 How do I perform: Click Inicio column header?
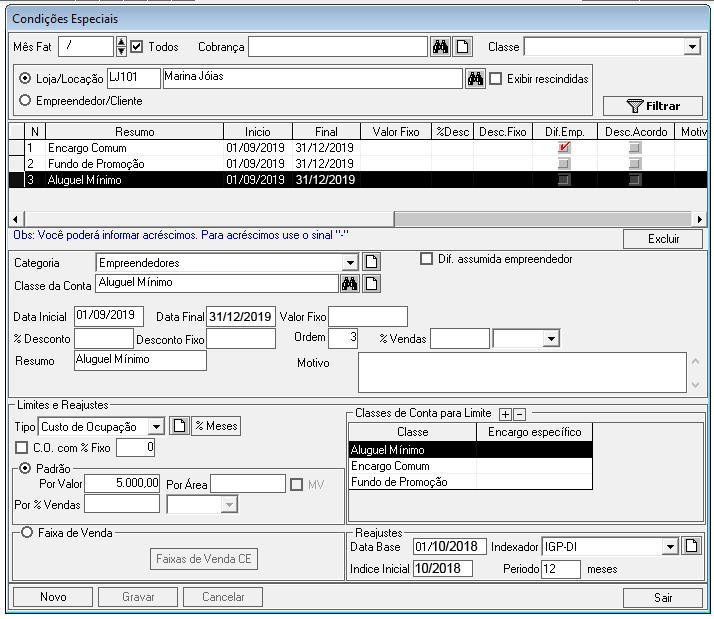[x=258, y=132]
